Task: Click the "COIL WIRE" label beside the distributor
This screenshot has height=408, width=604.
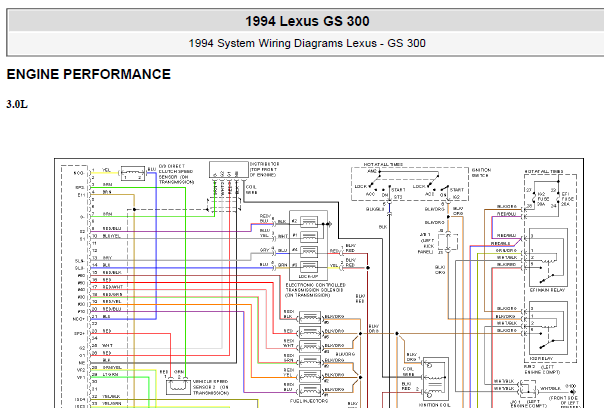Action: click(x=251, y=190)
